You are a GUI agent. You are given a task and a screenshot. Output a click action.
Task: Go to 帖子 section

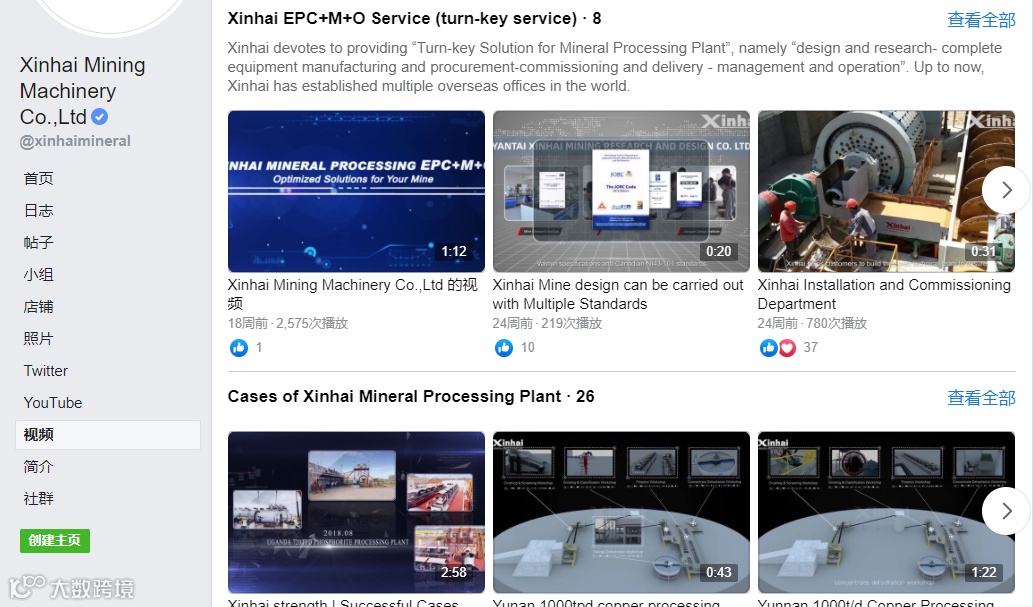(38, 243)
